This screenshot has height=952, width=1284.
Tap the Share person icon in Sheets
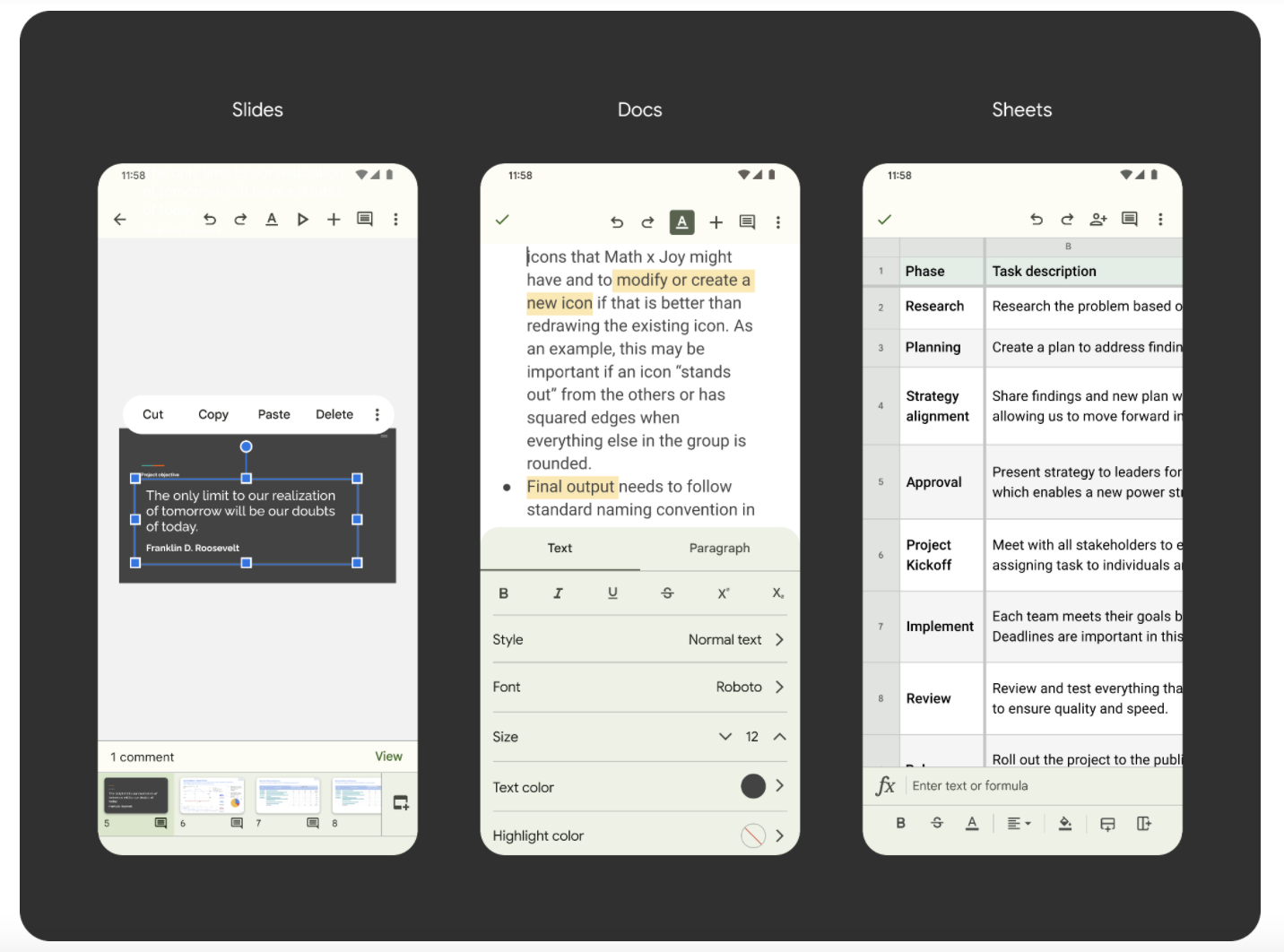(x=1097, y=219)
